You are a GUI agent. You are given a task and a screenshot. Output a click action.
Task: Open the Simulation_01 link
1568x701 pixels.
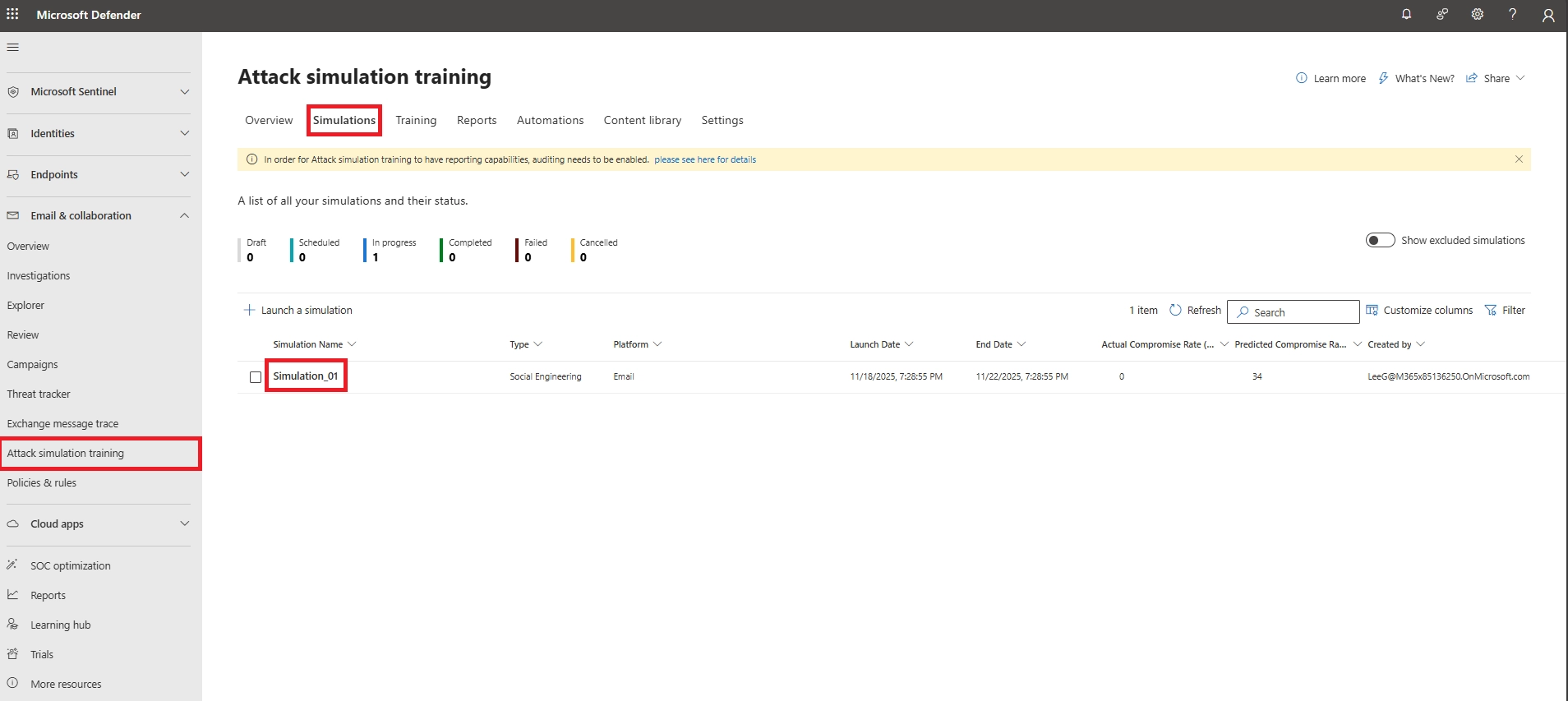coord(306,376)
